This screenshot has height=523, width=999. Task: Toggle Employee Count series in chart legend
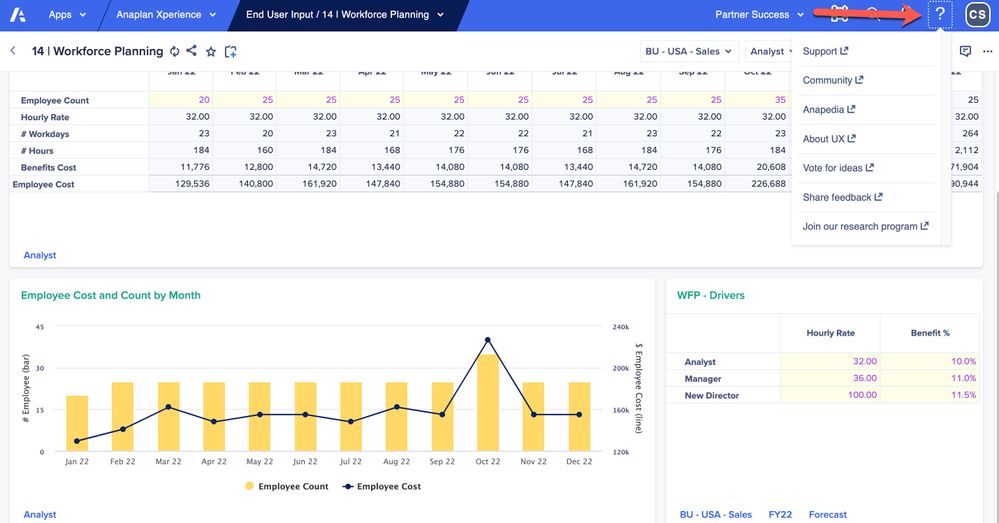click(x=287, y=486)
